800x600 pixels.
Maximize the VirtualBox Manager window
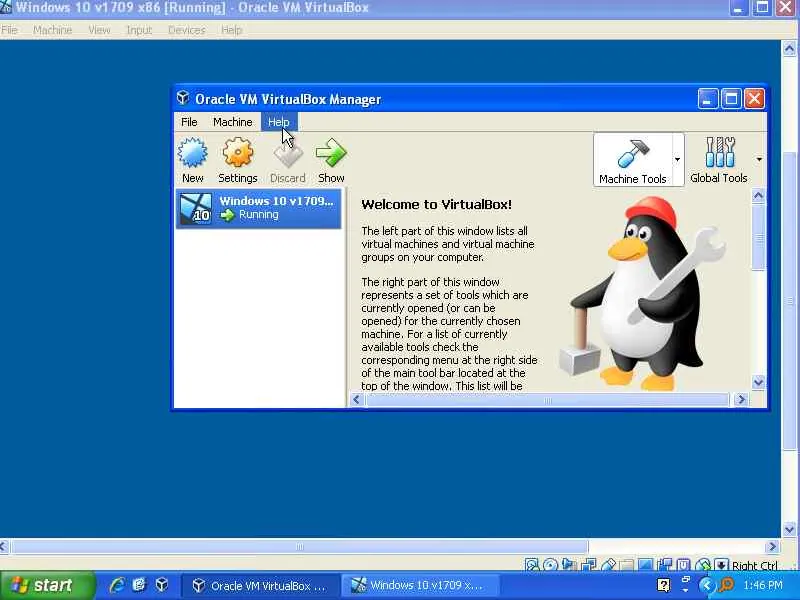click(731, 98)
